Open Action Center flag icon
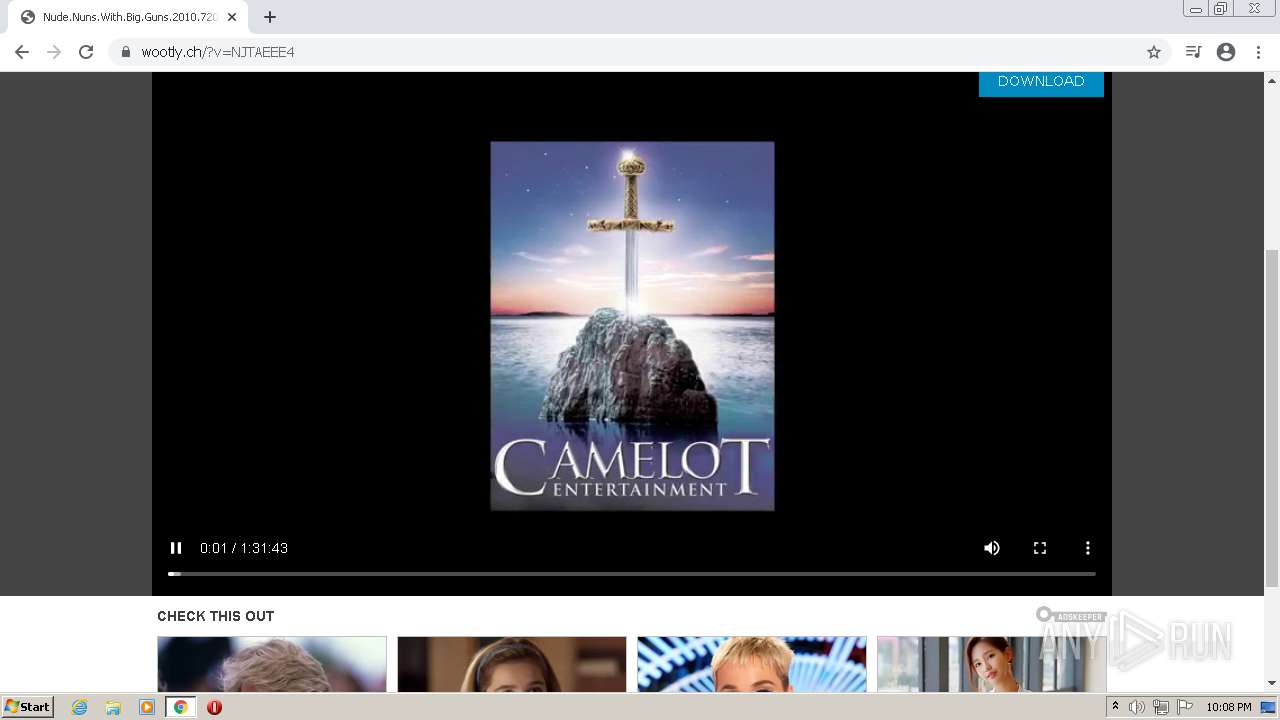This screenshot has height=720, width=1280. click(1185, 707)
